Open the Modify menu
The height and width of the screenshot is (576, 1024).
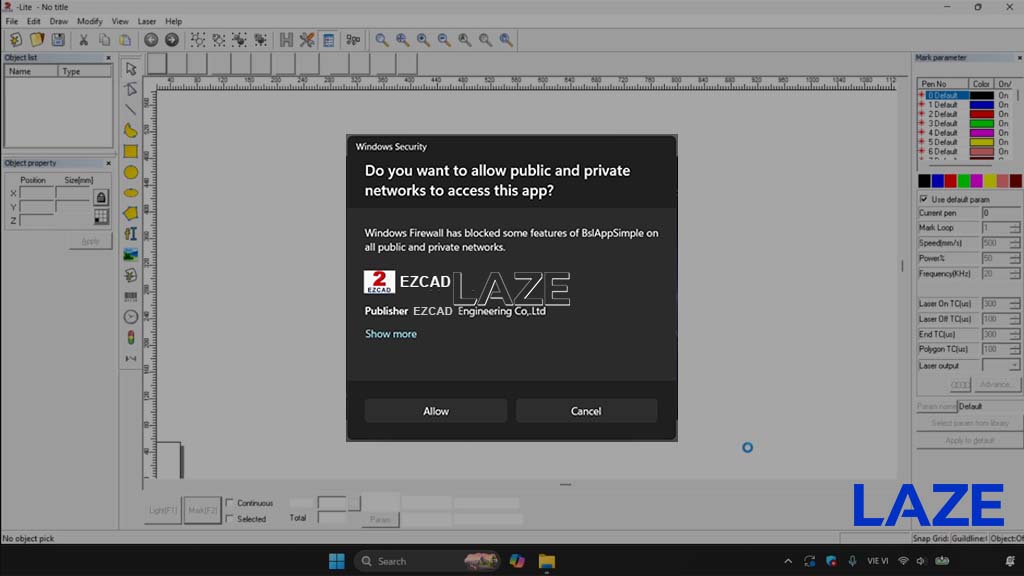[x=89, y=22]
